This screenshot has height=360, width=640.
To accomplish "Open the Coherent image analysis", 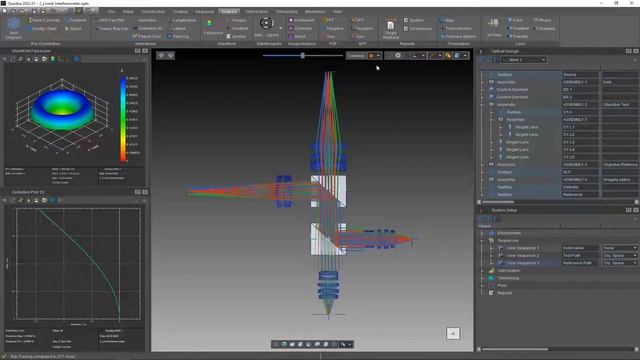I will click(x=300, y=29).
